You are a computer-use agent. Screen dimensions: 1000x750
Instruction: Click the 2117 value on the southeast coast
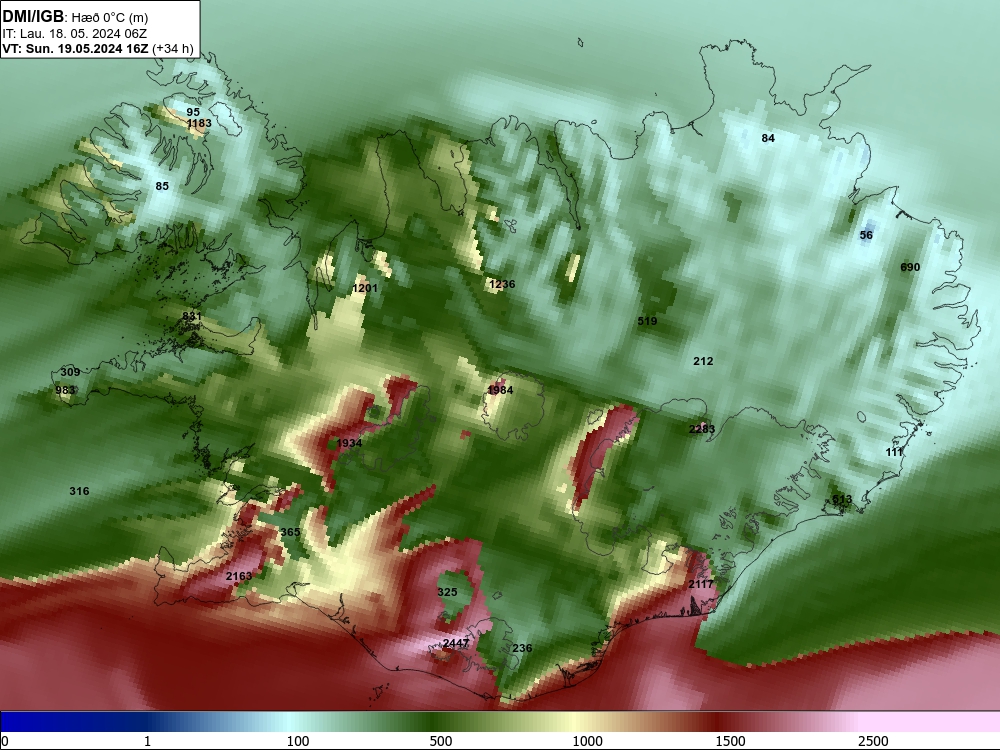(x=701, y=584)
